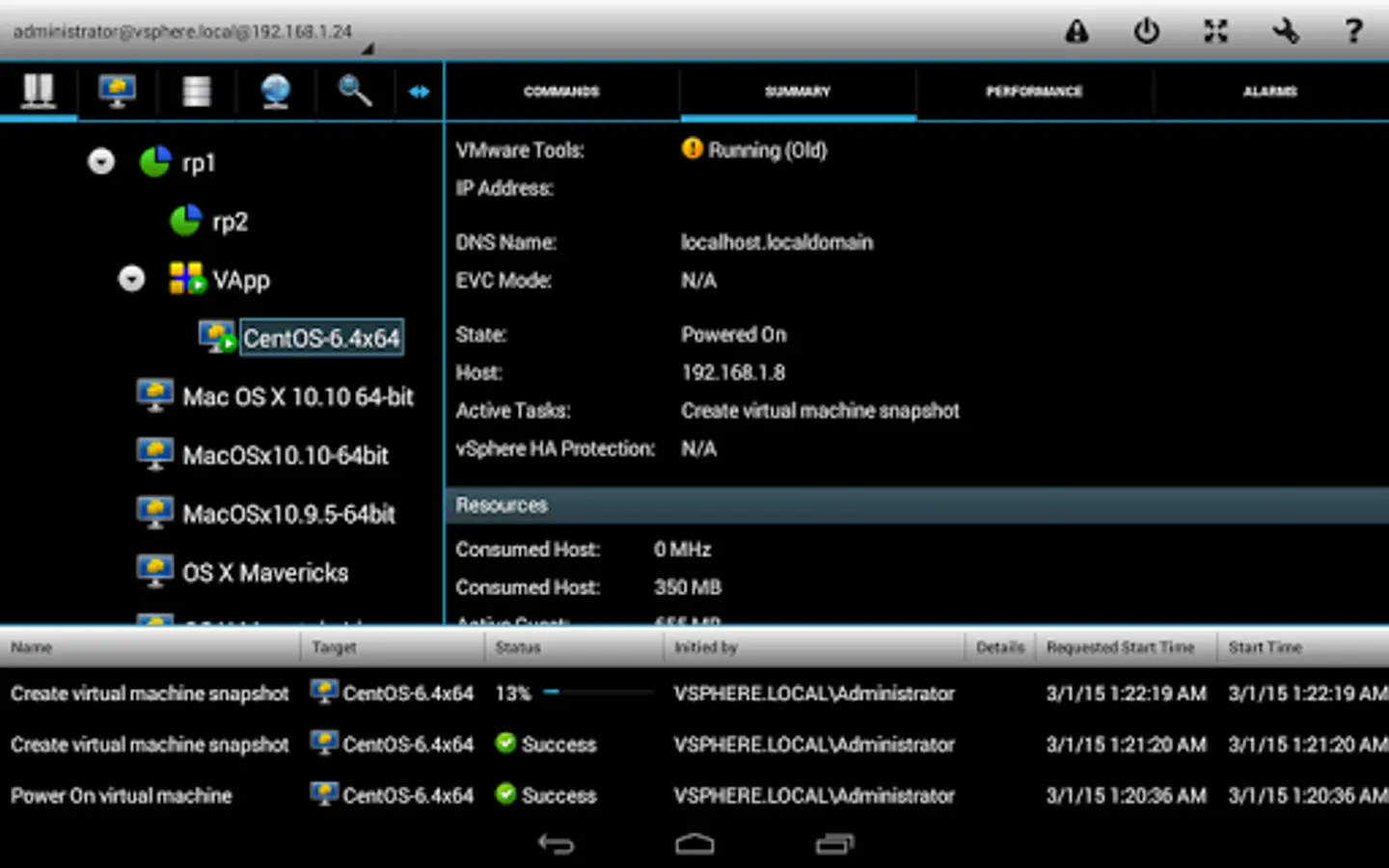Click the Mac OS X 10.10 64-bit VM icon
This screenshot has height=868, width=1389.
[155, 396]
